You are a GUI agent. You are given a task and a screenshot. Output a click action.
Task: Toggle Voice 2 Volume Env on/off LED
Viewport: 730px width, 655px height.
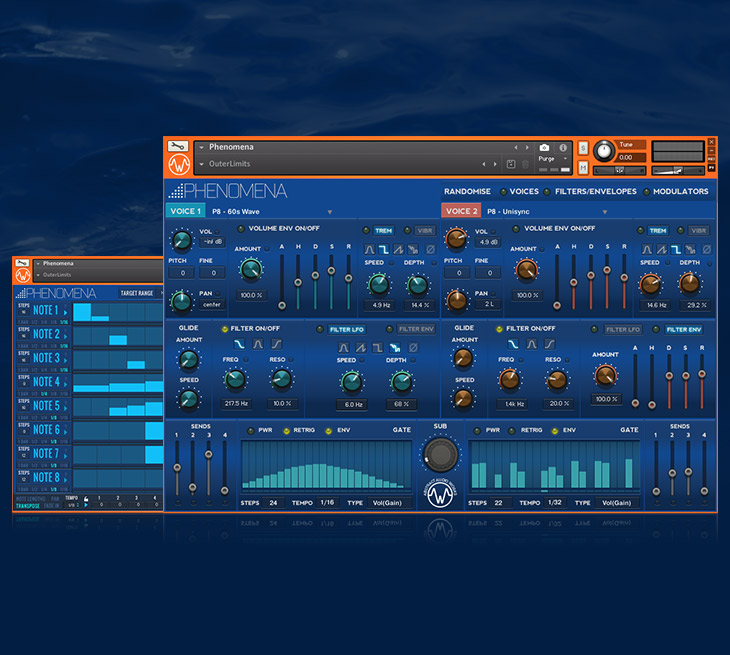point(516,229)
